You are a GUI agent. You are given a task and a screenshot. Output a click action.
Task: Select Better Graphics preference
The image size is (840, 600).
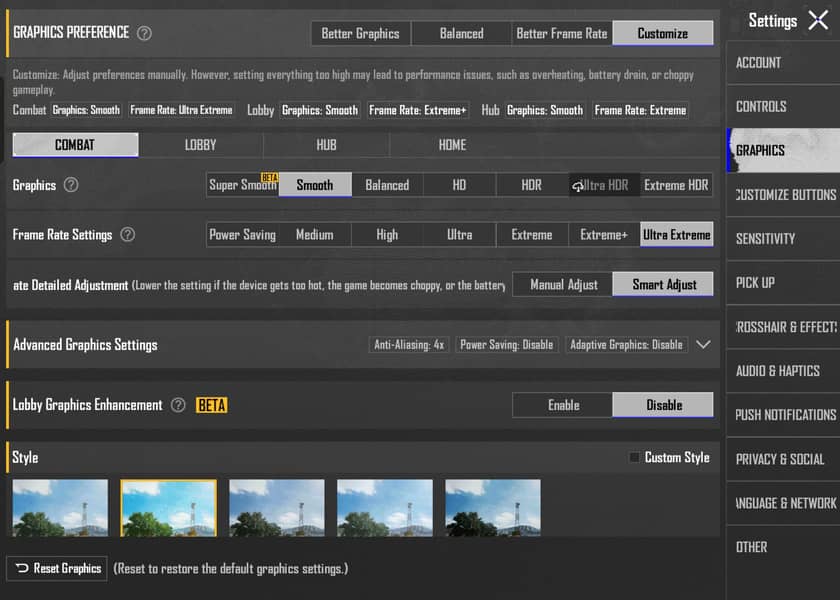point(361,33)
